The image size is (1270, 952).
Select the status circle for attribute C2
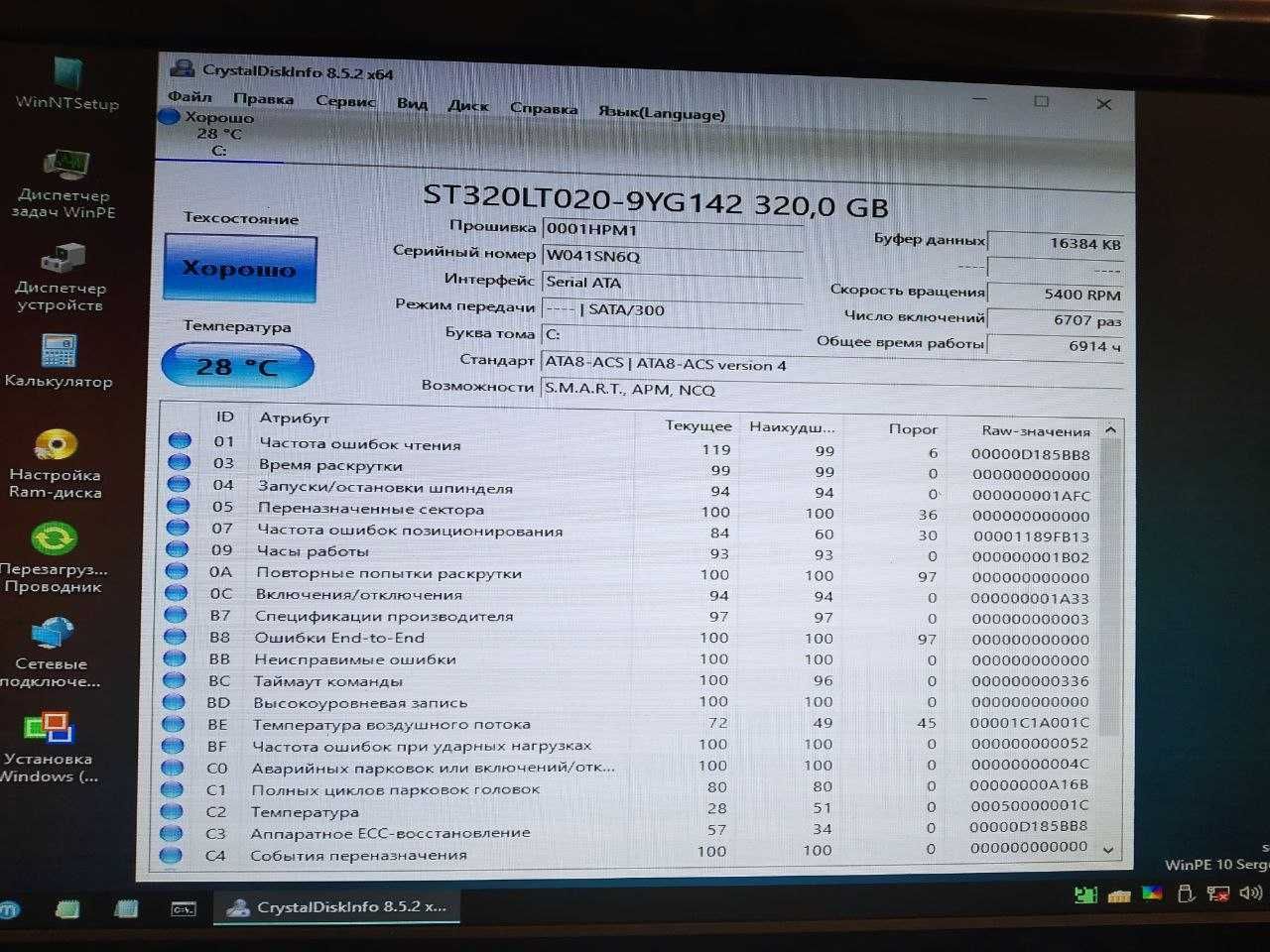tap(173, 810)
